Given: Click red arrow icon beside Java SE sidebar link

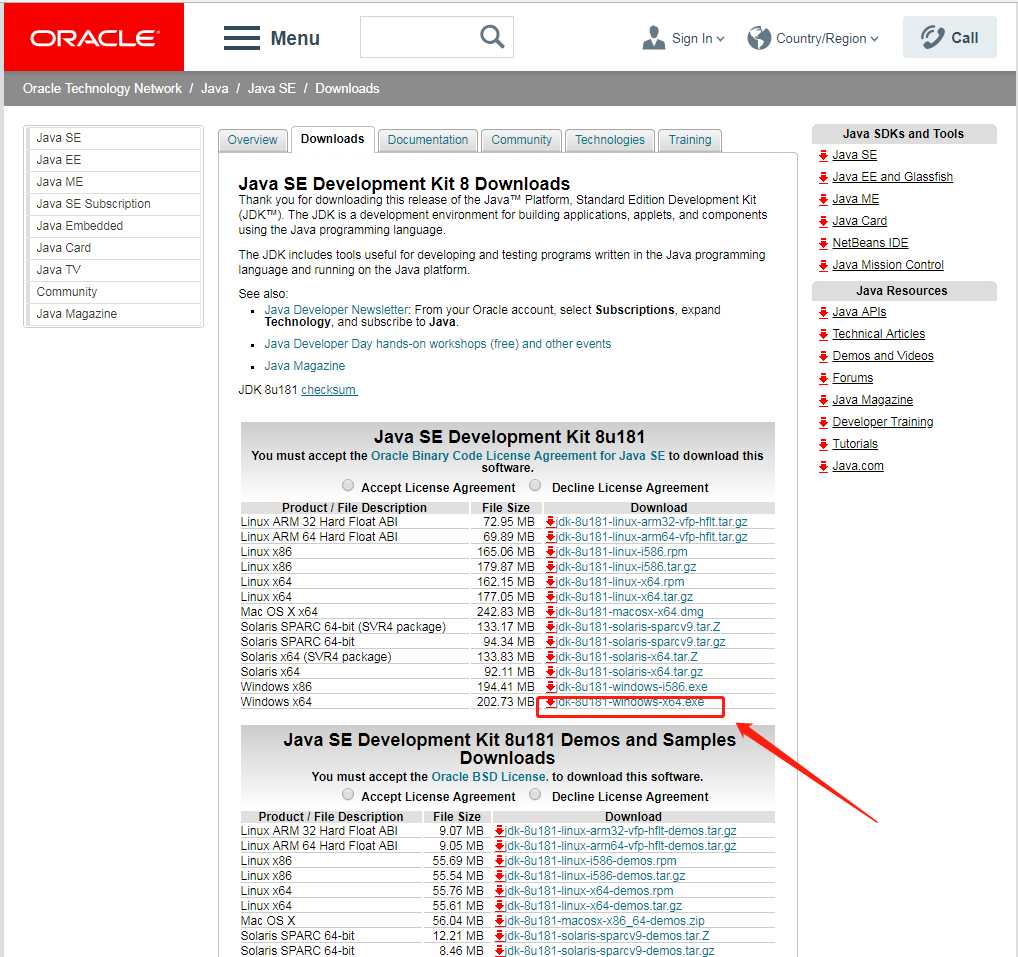Looking at the screenshot, I should [x=823, y=155].
